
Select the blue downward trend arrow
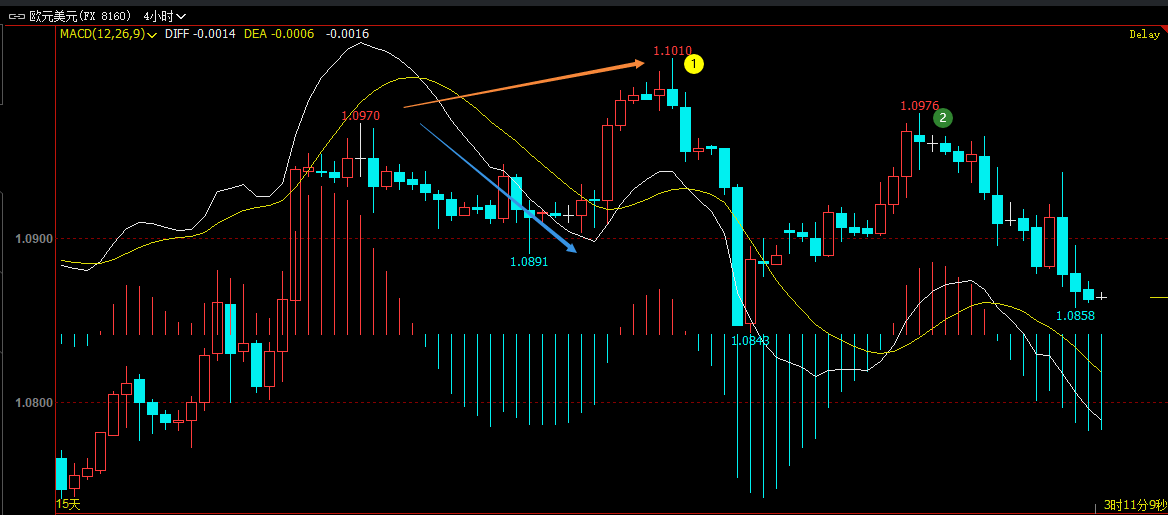point(498,187)
